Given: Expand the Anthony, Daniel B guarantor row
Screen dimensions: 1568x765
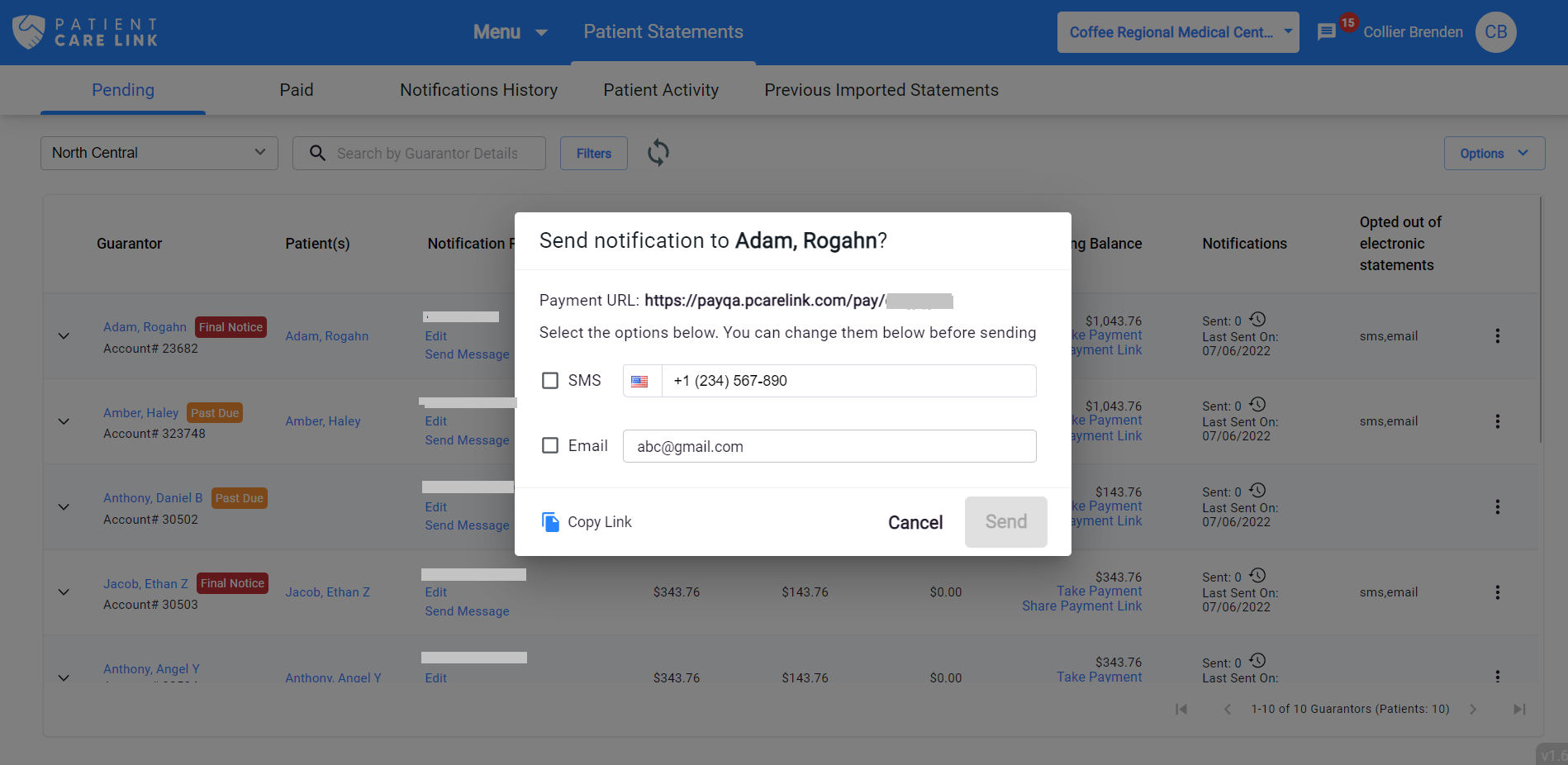Looking at the screenshot, I should [x=64, y=507].
